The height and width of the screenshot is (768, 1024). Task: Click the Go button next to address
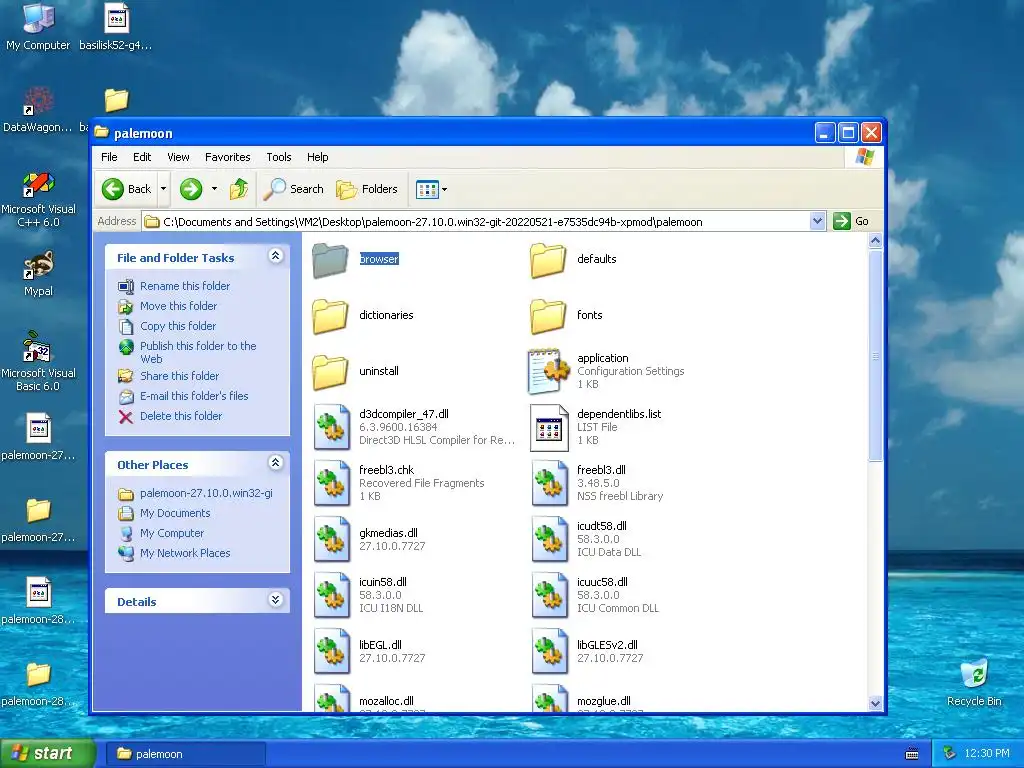point(851,221)
